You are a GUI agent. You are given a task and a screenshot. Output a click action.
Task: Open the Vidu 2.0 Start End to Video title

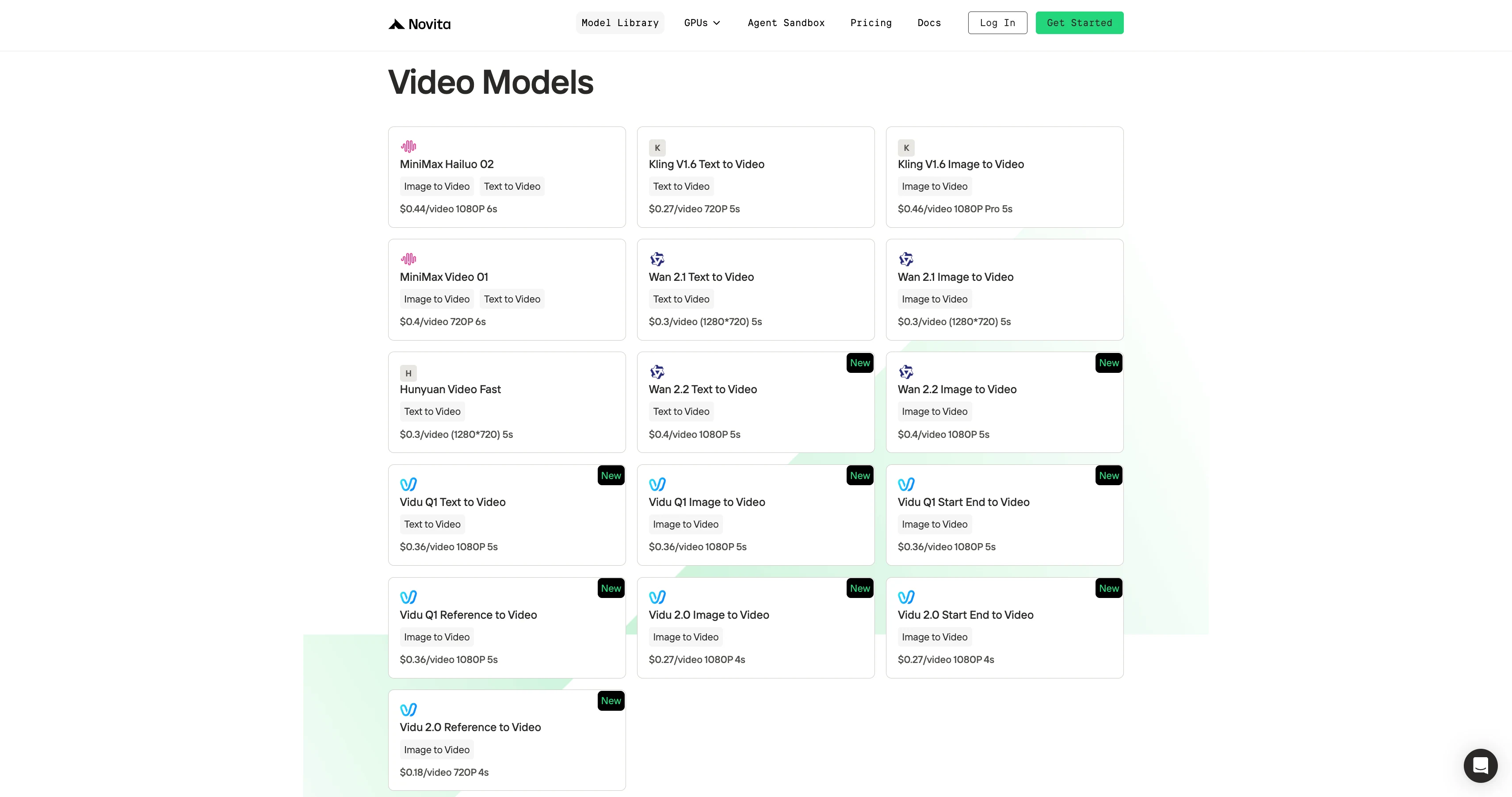(x=966, y=615)
